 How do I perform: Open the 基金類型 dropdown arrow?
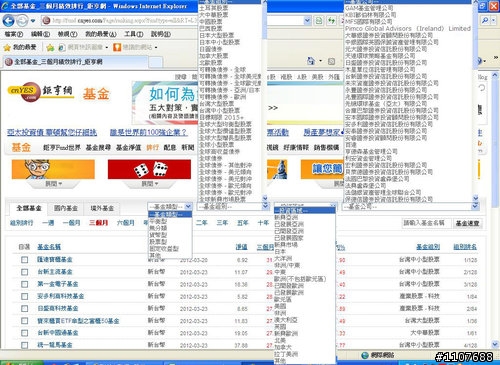(x=188, y=206)
